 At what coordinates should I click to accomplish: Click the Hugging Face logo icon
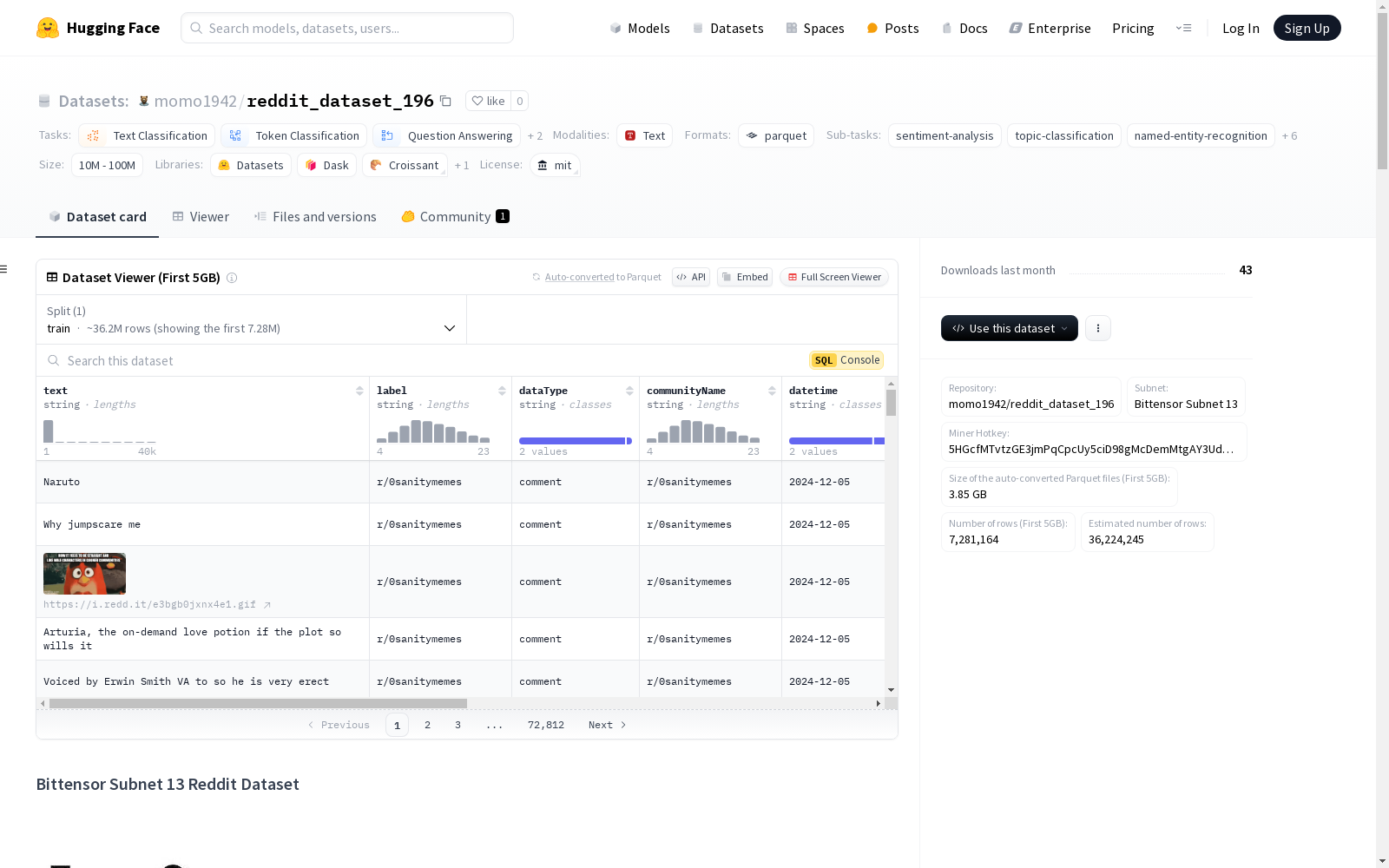coord(48,28)
